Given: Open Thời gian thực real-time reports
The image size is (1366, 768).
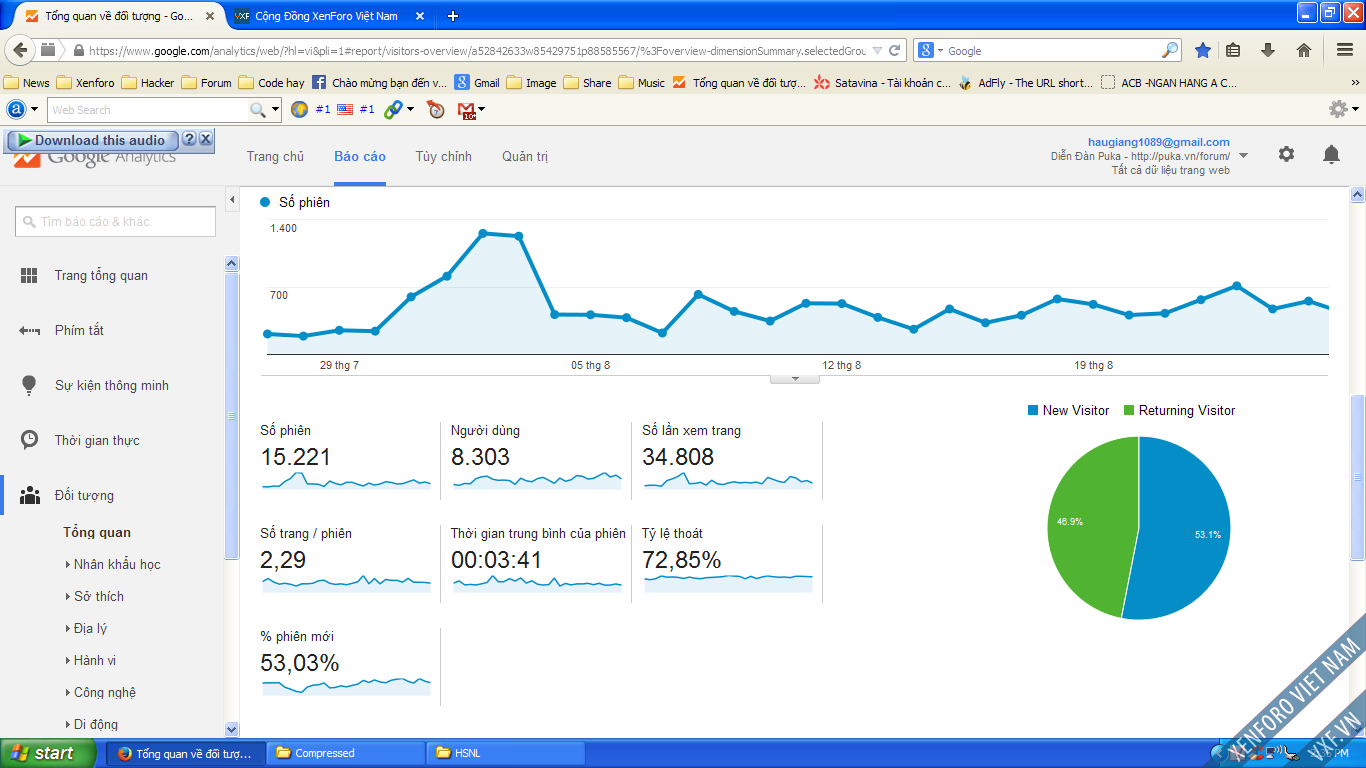Looking at the screenshot, I should pos(97,441).
